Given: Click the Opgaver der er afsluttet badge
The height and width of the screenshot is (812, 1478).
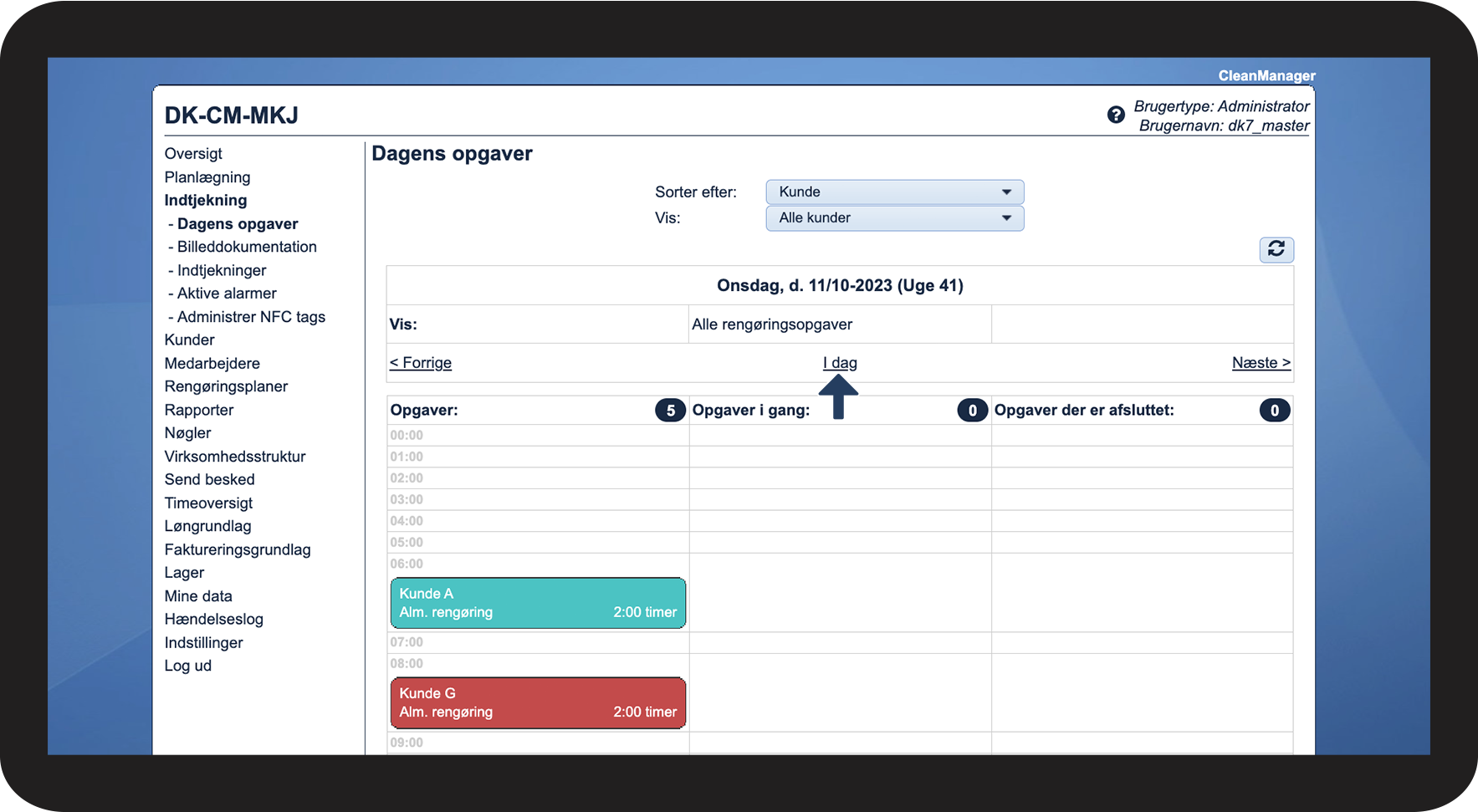Looking at the screenshot, I should pyautogui.click(x=1275, y=411).
